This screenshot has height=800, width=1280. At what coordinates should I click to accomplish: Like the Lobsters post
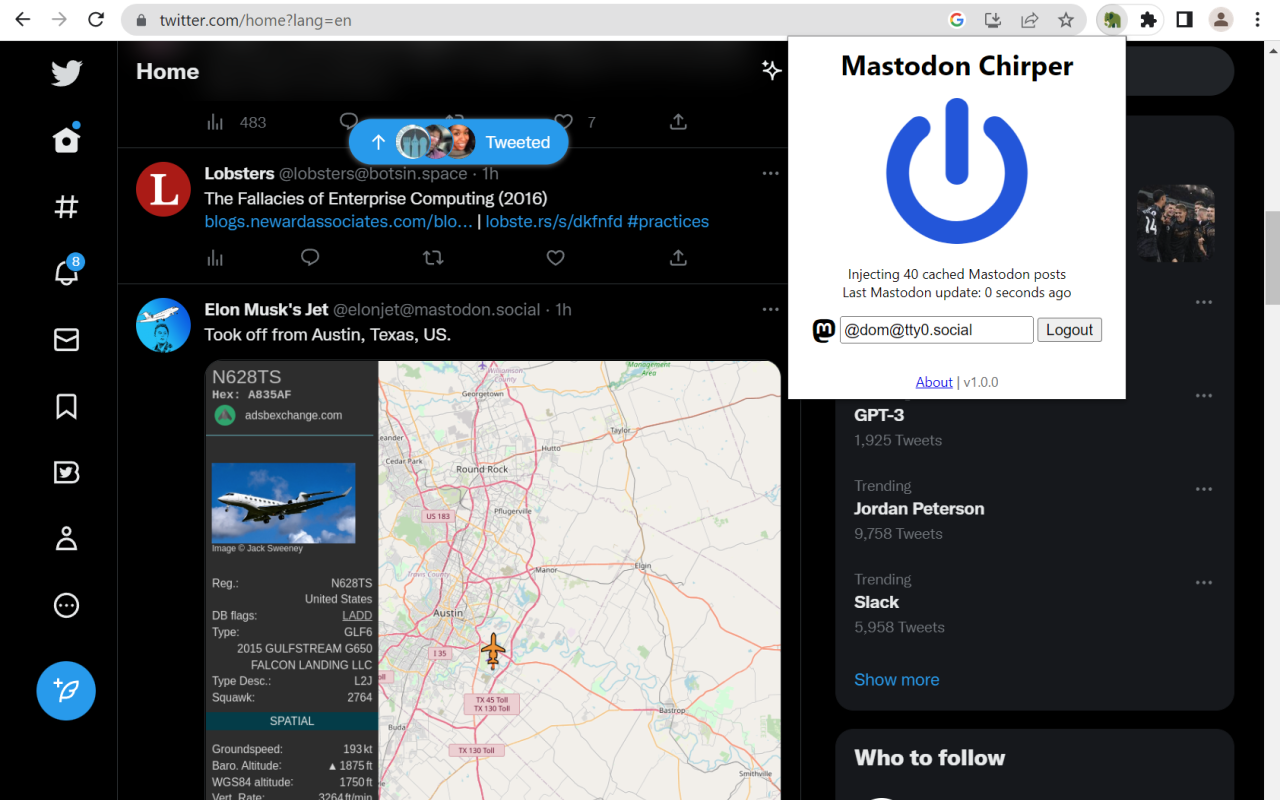[x=556, y=258]
